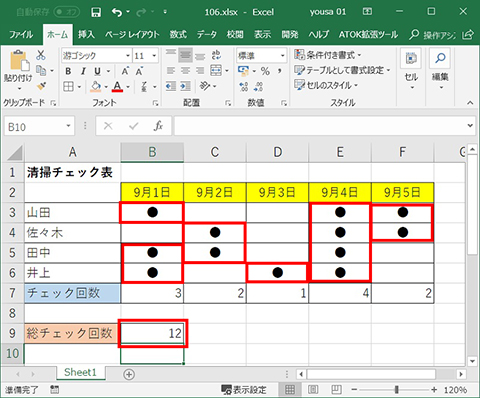
Task: Increase font size with large A
Action: [125, 71]
